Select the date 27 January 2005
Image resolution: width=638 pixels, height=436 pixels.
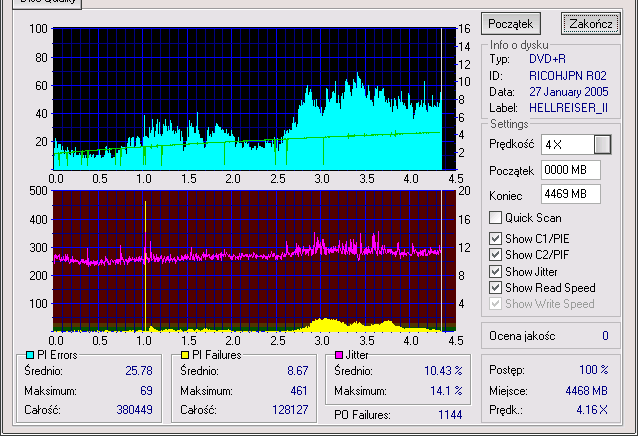[x=568, y=92]
